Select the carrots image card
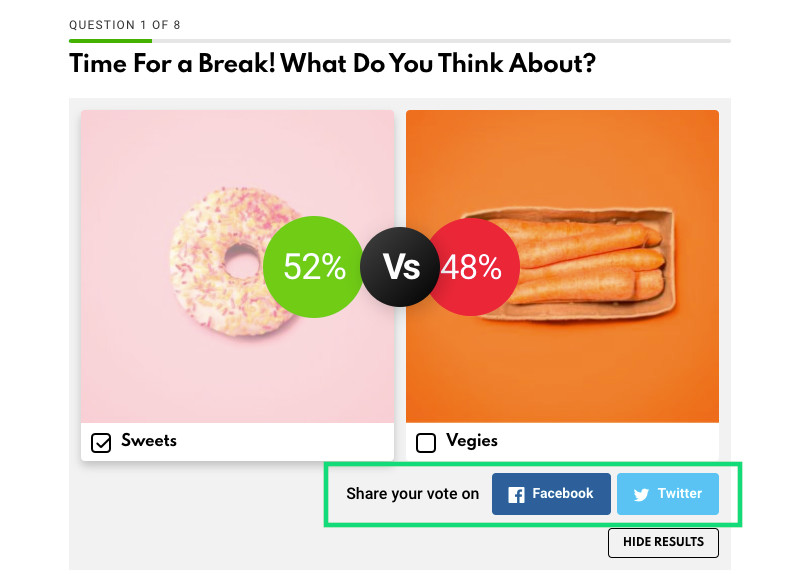 point(562,266)
